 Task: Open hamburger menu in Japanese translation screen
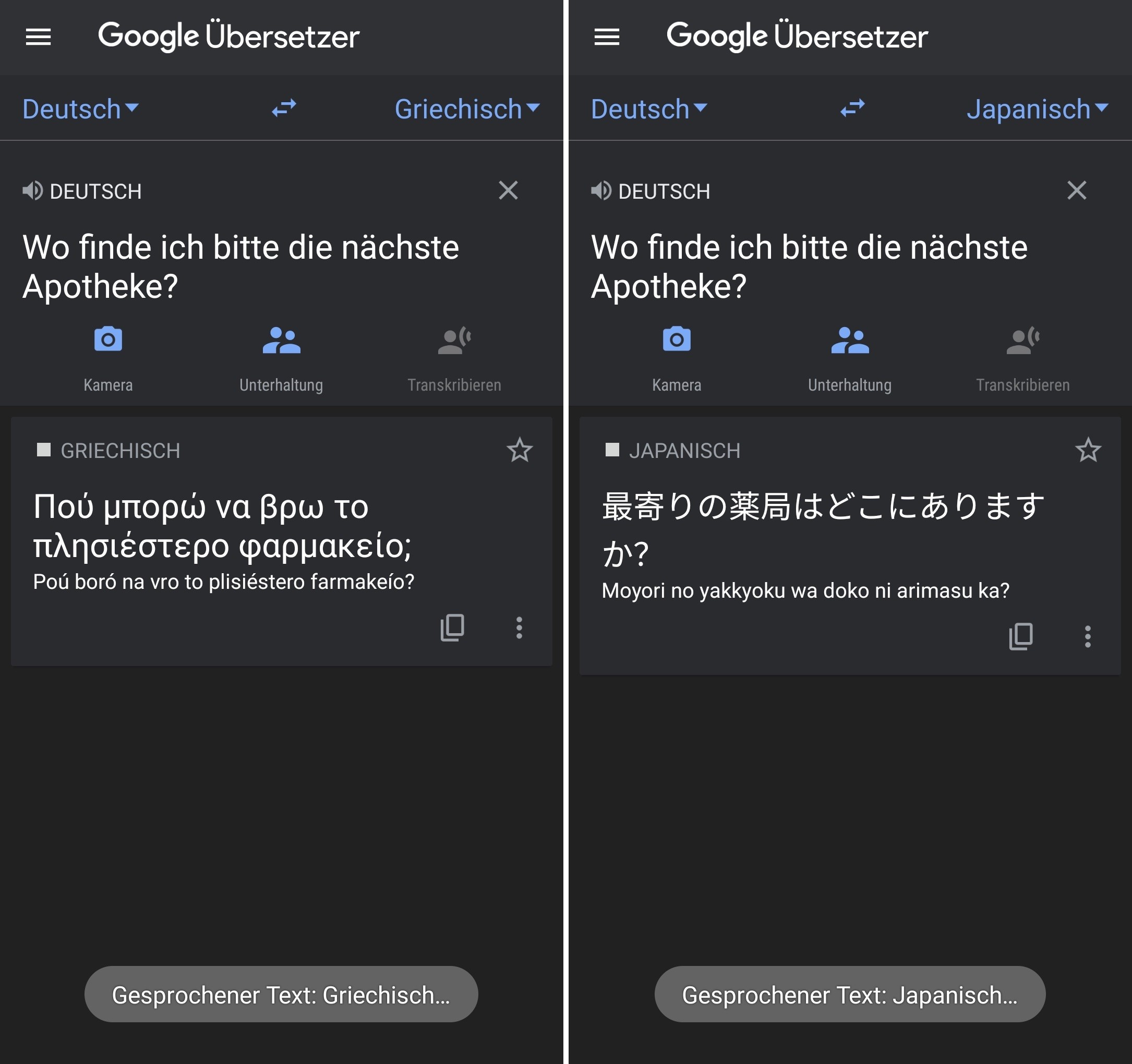coord(606,37)
